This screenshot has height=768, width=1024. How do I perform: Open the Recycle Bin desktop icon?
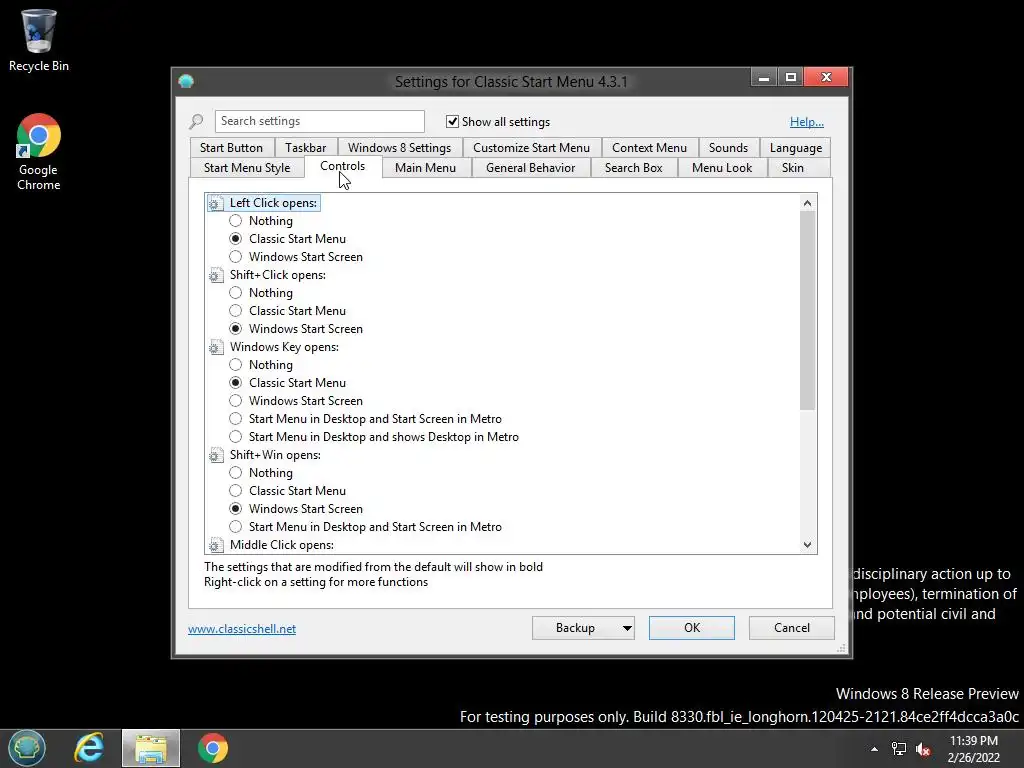pos(39,39)
